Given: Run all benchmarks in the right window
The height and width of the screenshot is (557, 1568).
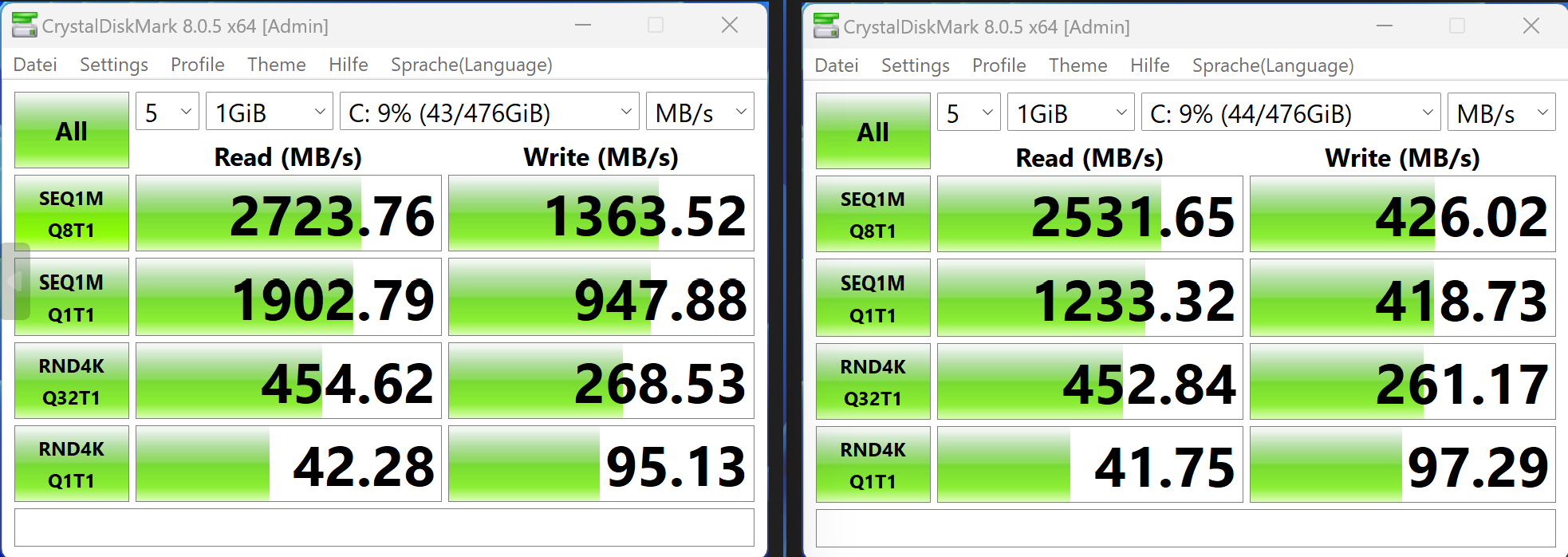Looking at the screenshot, I should click(873, 131).
